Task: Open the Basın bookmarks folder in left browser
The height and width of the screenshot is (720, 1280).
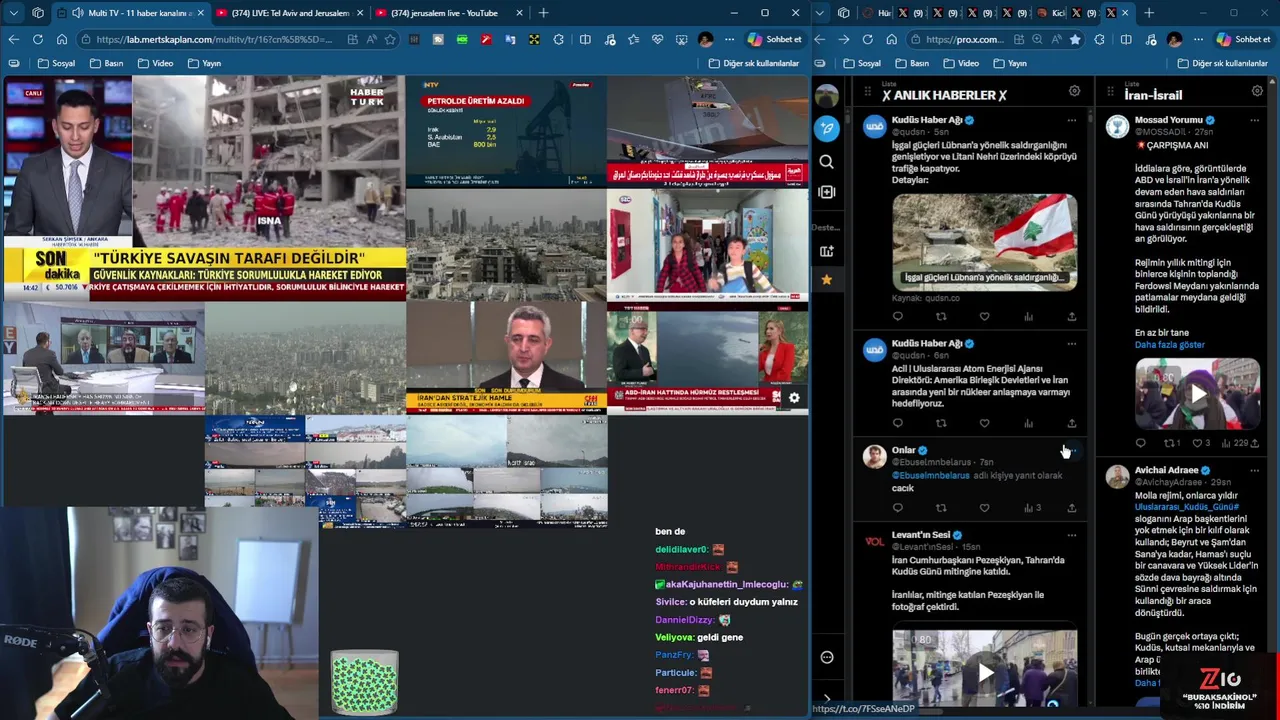Action: [106, 63]
